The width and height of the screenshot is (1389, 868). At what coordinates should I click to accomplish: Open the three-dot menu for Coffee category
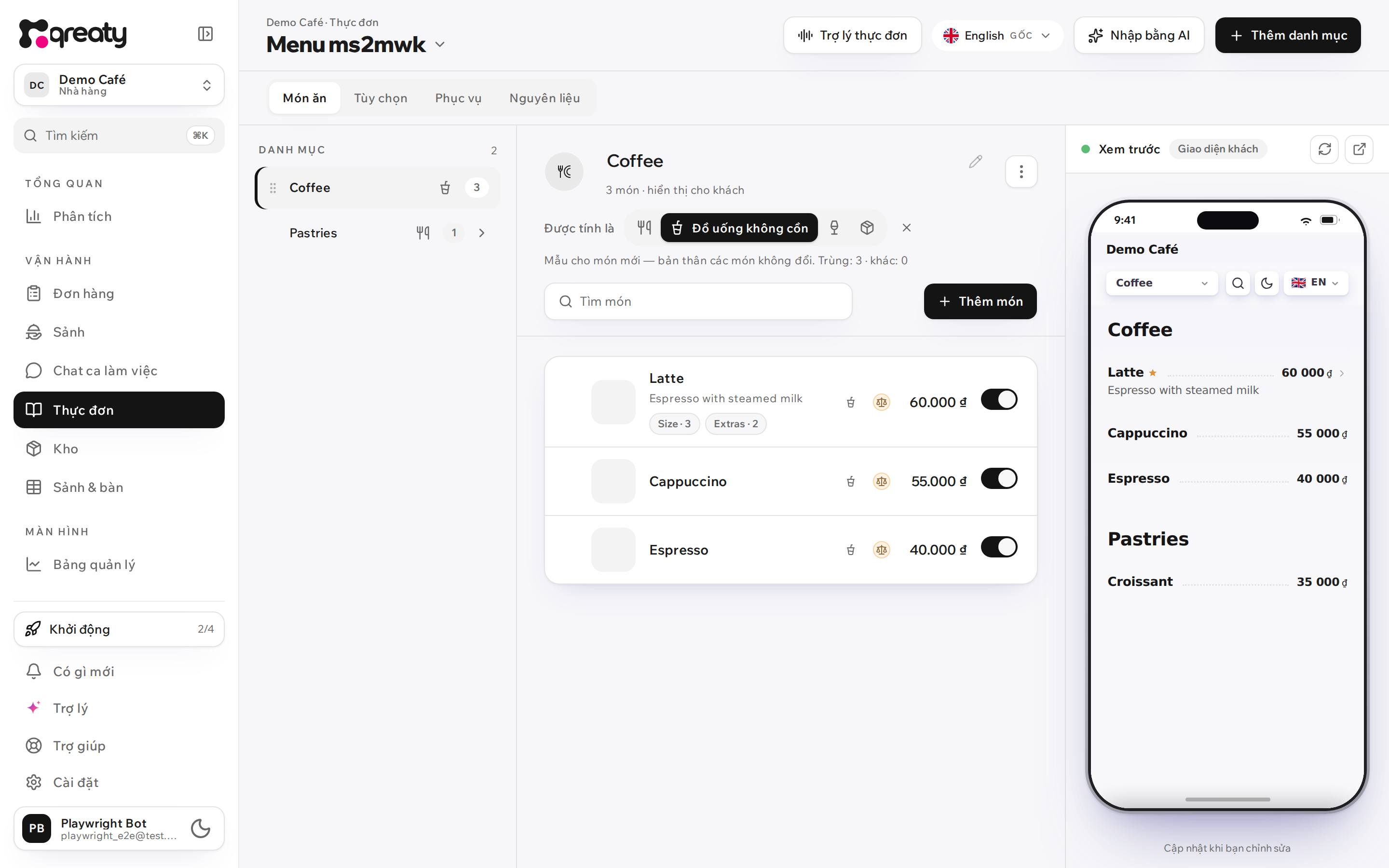point(1021,172)
